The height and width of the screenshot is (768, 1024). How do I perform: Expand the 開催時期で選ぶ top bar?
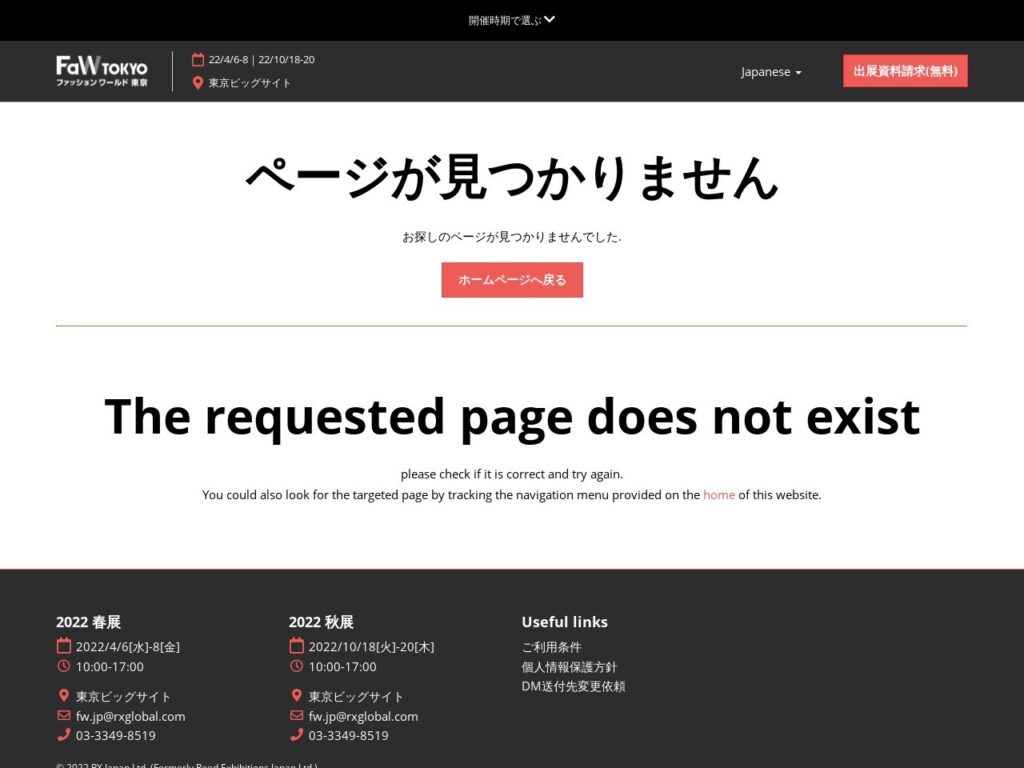click(x=504, y=20)
